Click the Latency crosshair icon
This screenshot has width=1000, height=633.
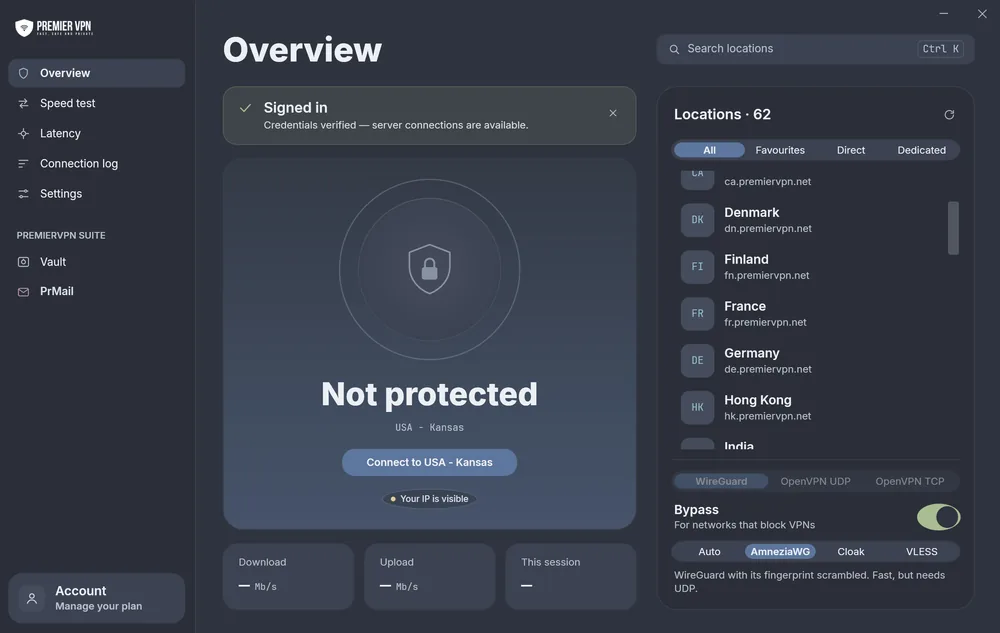24,133
